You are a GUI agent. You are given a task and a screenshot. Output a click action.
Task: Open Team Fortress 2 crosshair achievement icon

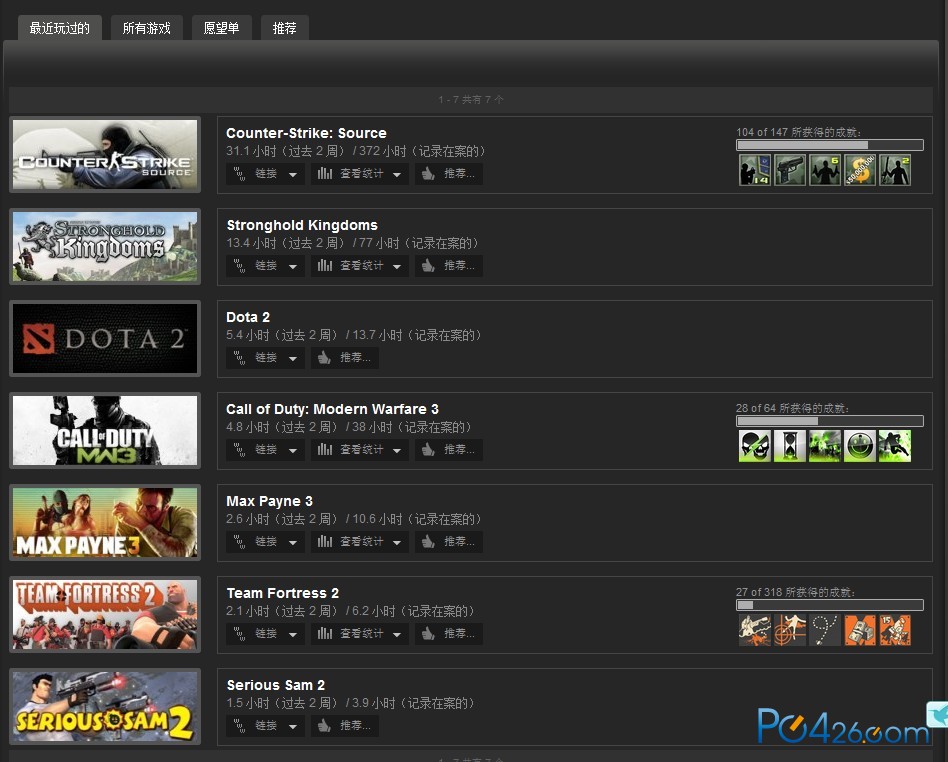(790, 630)
